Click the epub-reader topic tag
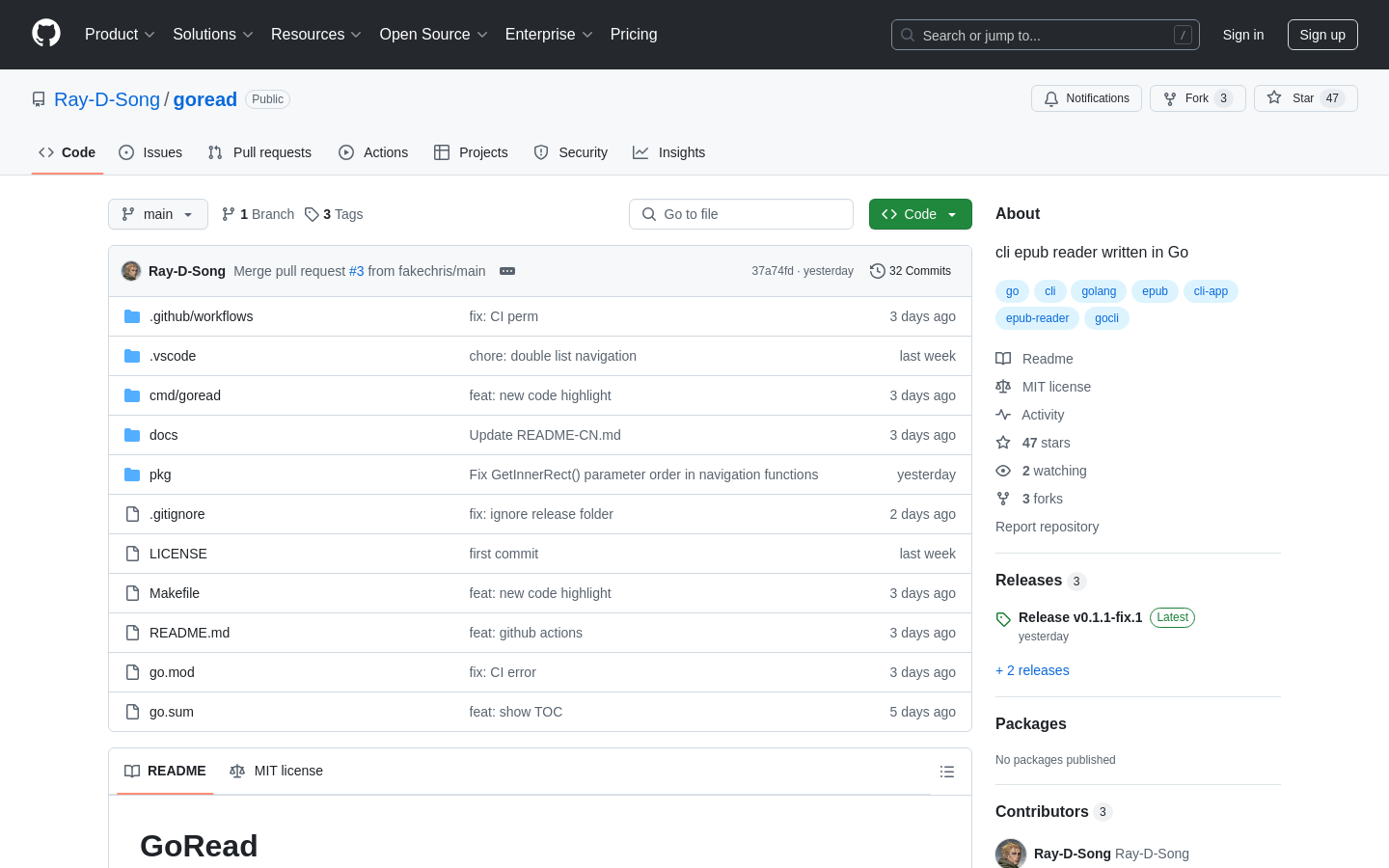 click(1037, 318)
